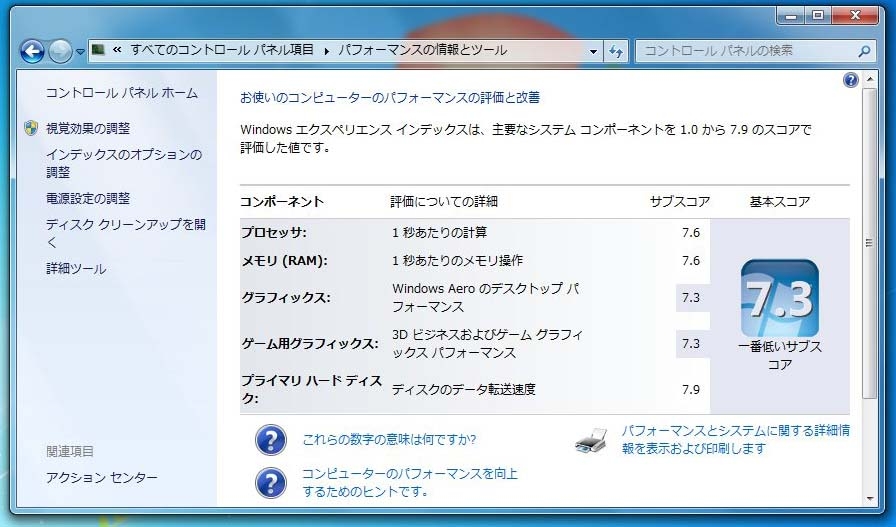The width and height of the screenshot is (896, 527).
Task: Click 1 秒あたりのメモリ操作 description text
Action: coord(457,261)
